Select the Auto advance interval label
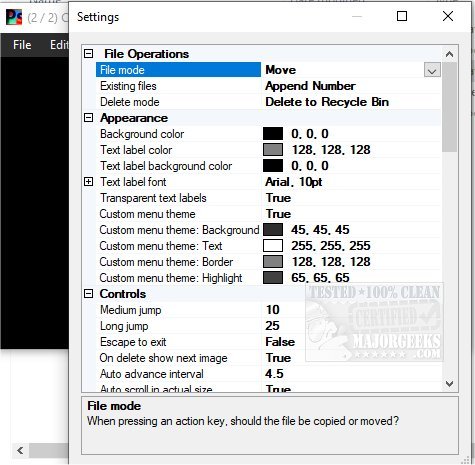The width and height of the screenshot is (475, 465). 152,374
